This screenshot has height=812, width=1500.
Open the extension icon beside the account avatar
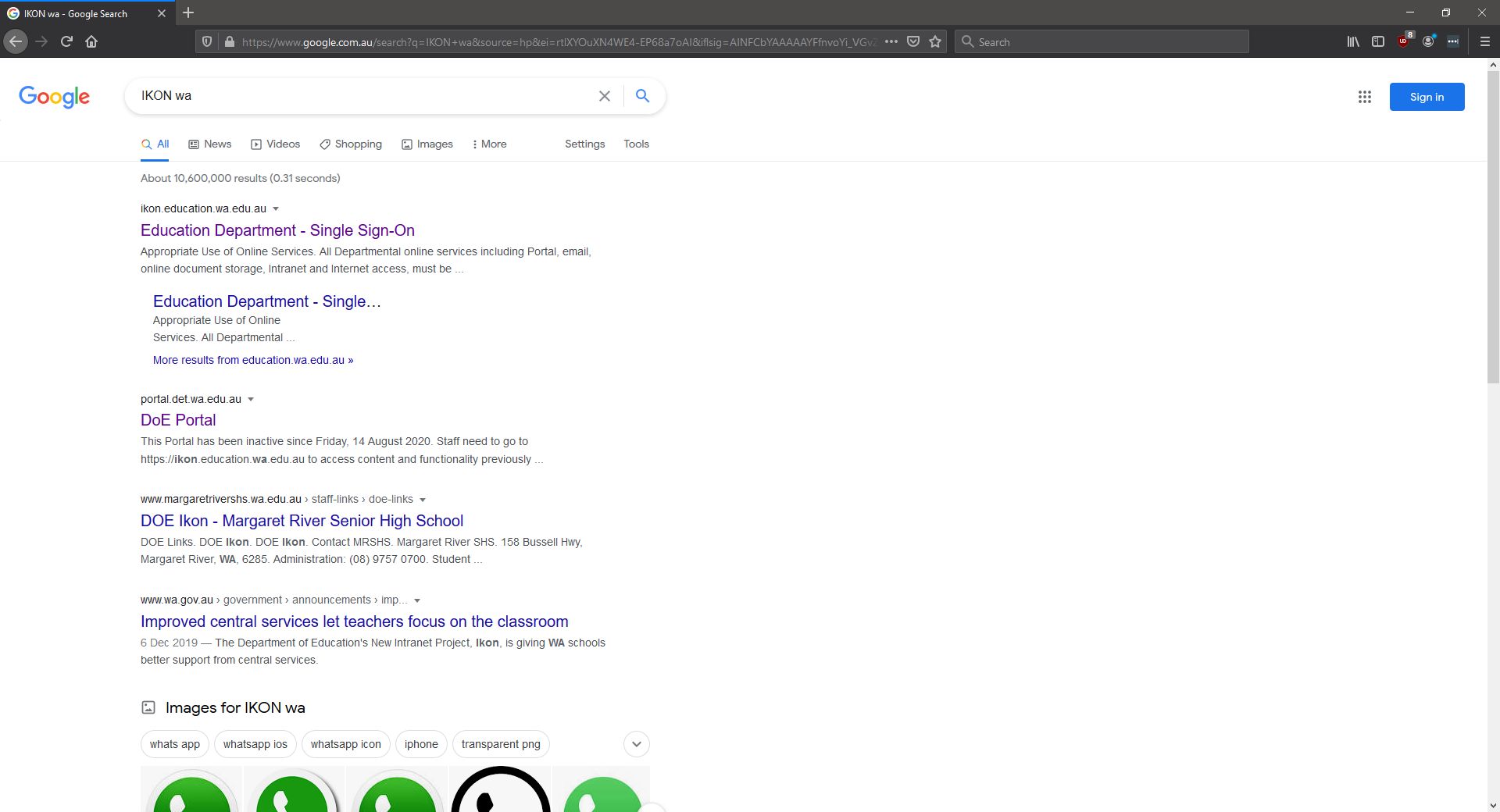point(1453,41)
